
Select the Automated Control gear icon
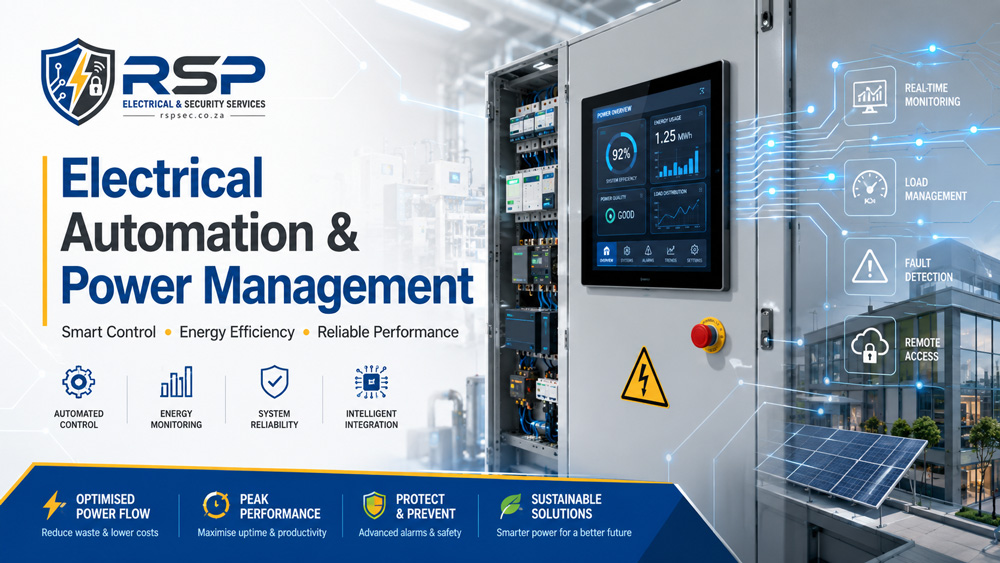(78, 382)
